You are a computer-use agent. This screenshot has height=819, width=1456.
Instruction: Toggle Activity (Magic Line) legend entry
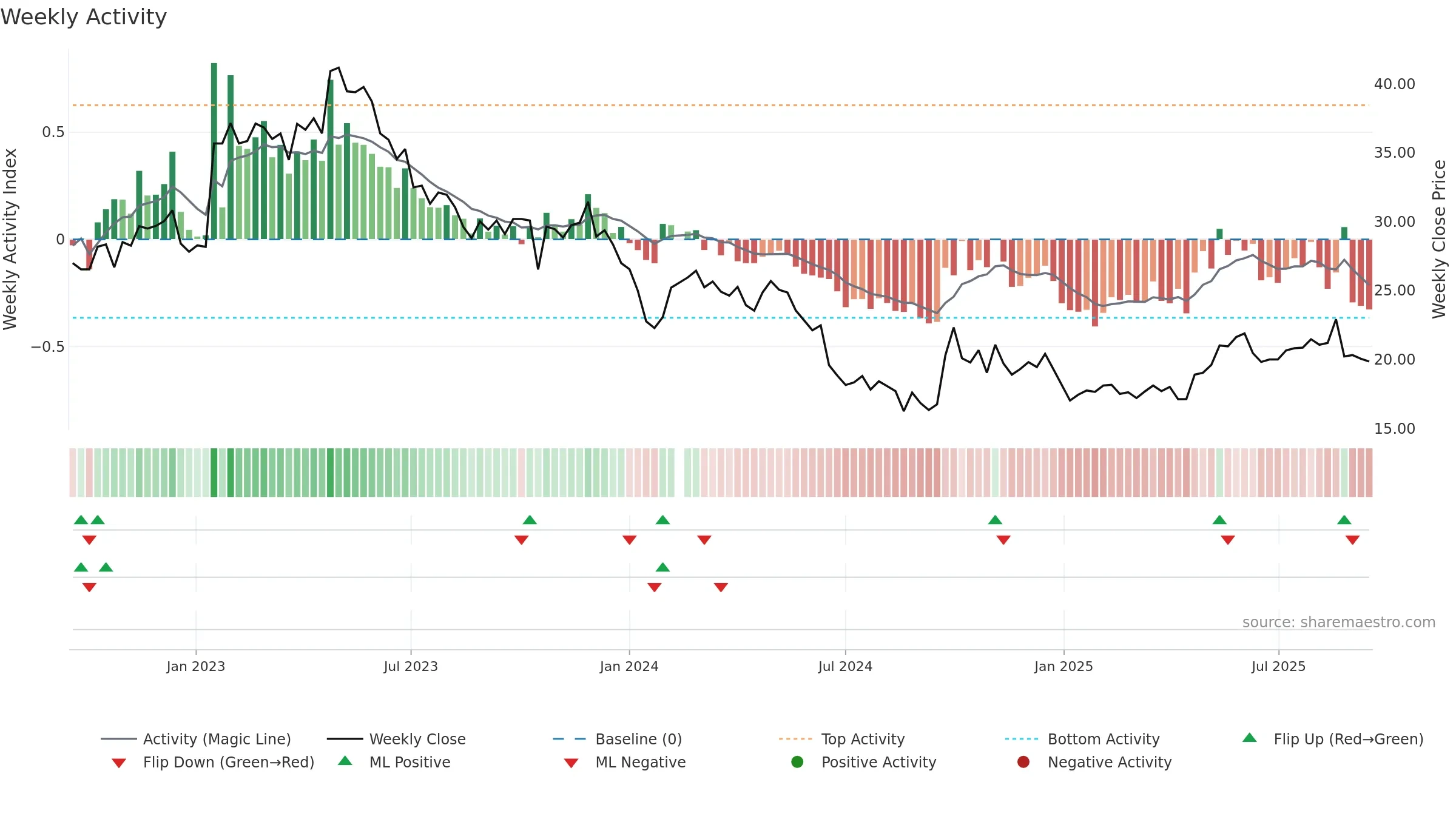coord(196,739)
